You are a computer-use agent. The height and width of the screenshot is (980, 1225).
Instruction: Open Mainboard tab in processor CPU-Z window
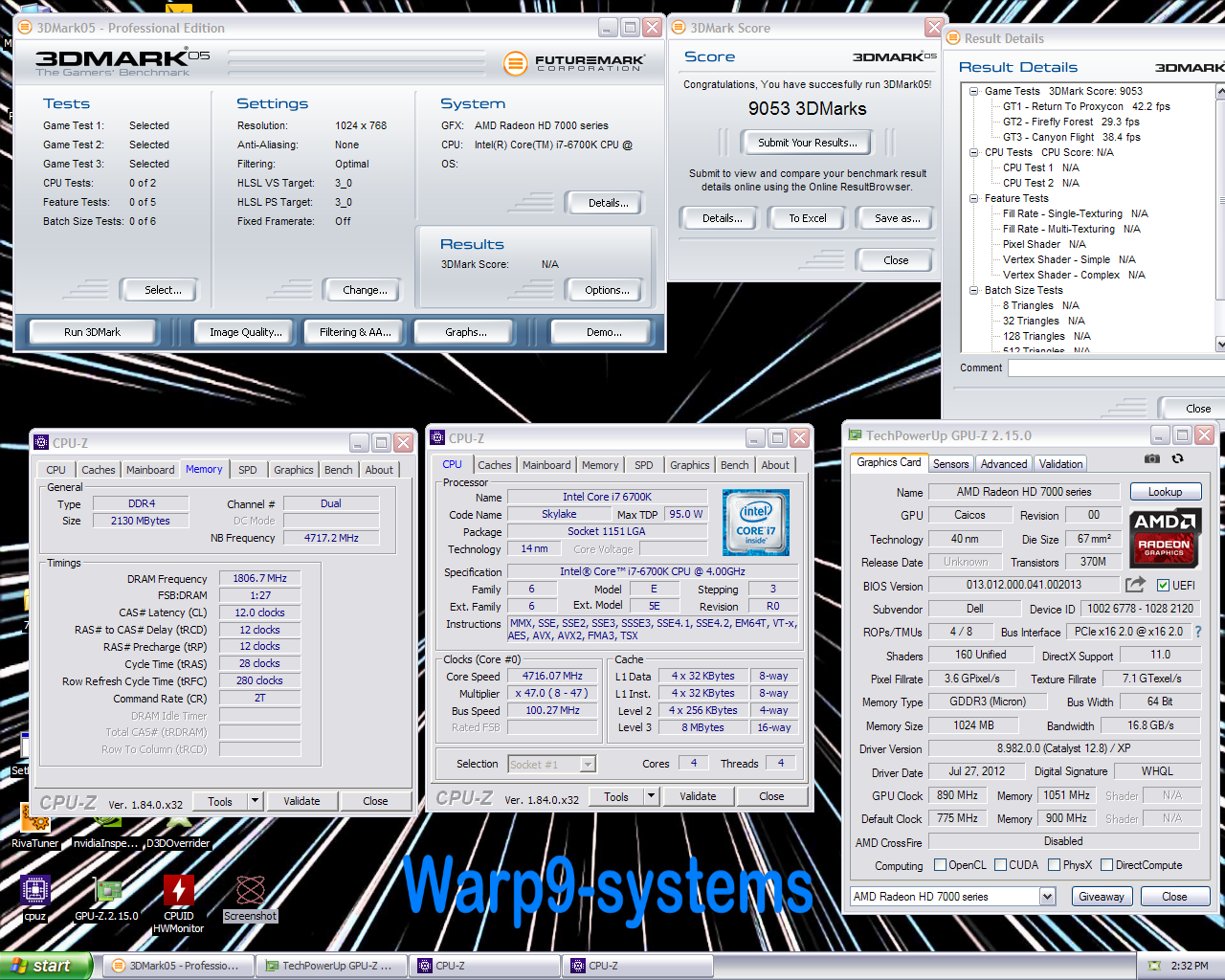pyautogui.click(x=546, y=465)
